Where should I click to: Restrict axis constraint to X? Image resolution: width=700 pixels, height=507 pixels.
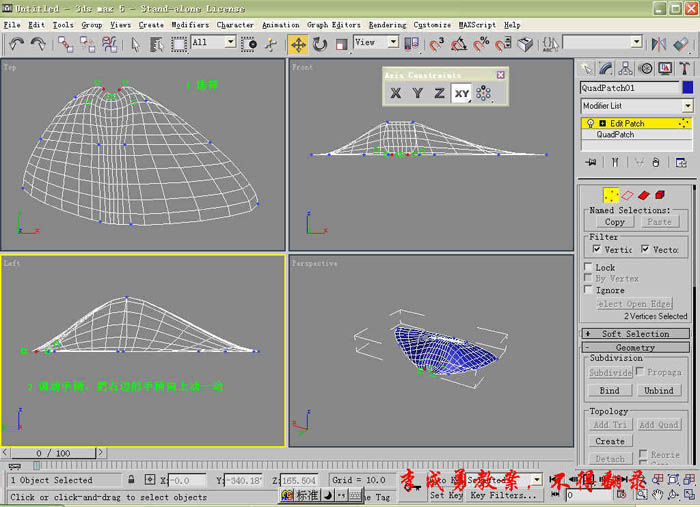click(396, 93)
